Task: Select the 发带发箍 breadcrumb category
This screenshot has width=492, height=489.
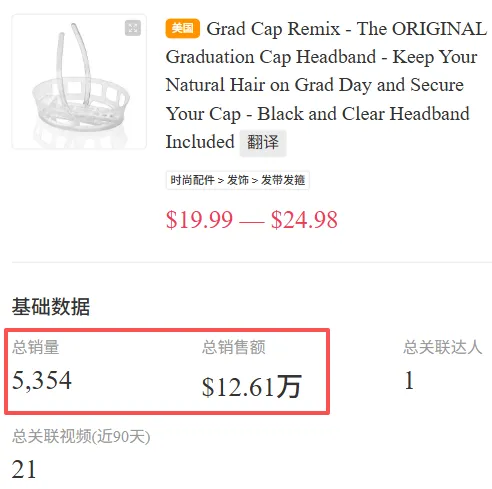Action: tap(283, 180)
